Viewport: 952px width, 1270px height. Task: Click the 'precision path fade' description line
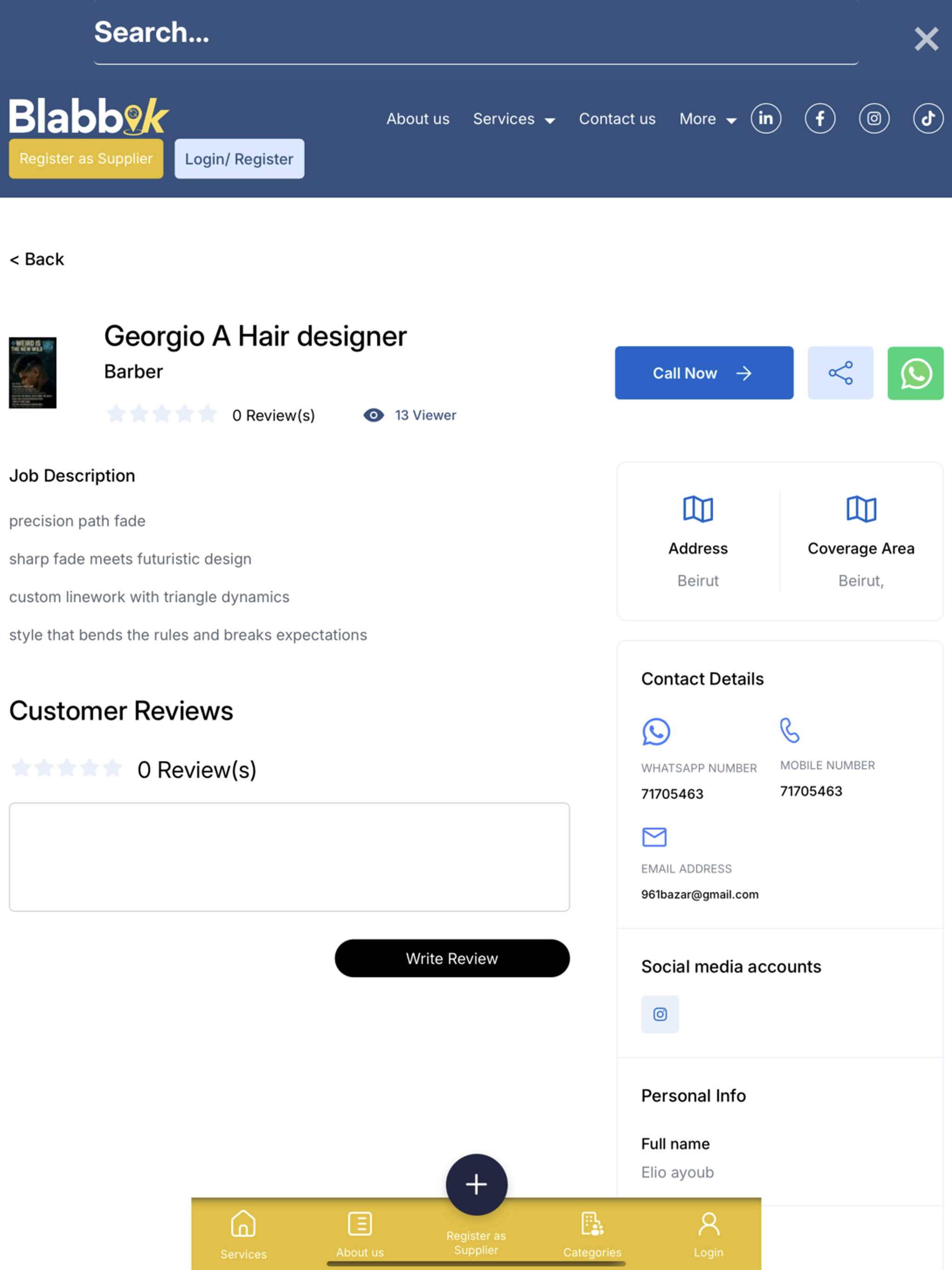tap(77, 521)
